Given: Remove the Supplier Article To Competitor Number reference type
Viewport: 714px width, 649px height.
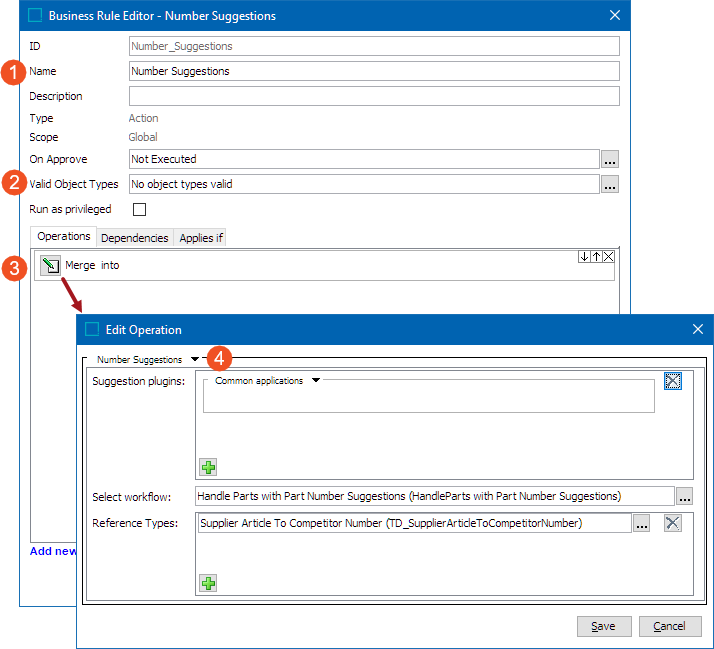Looking at the screenshot, I should tap(673, 523).
